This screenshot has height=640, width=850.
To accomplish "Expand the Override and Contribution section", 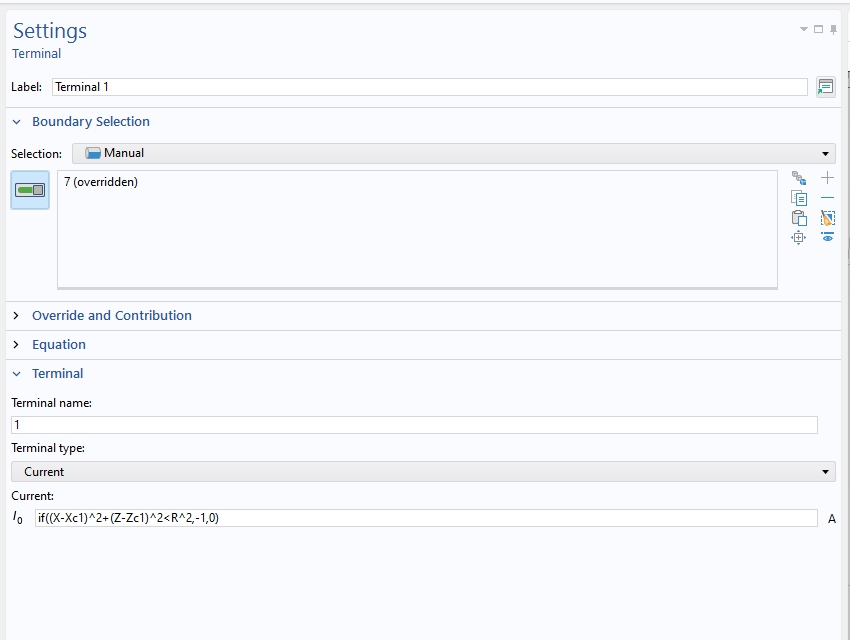I will [111, 315].
